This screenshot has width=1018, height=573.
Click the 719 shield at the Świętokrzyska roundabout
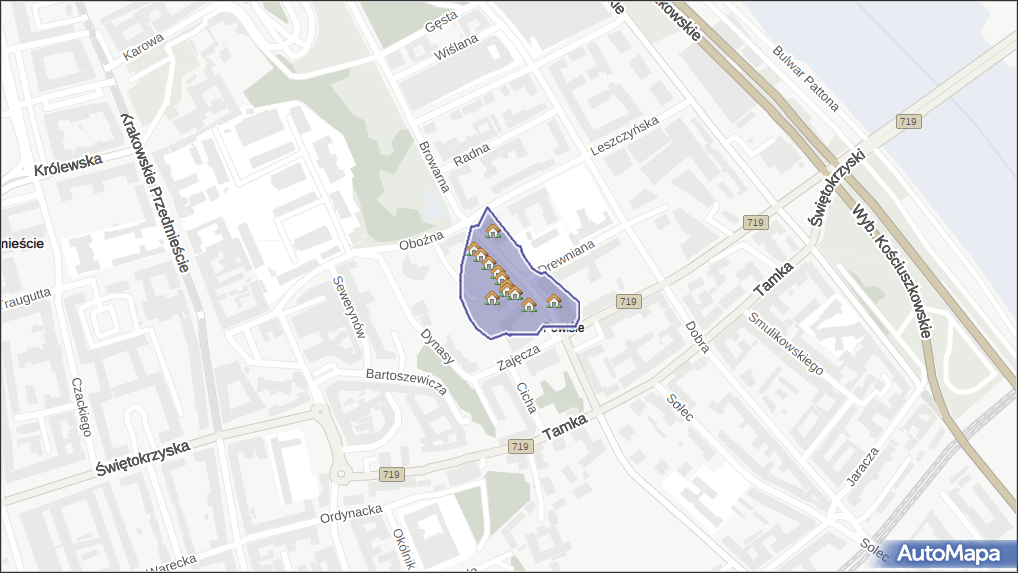(391, 475)
